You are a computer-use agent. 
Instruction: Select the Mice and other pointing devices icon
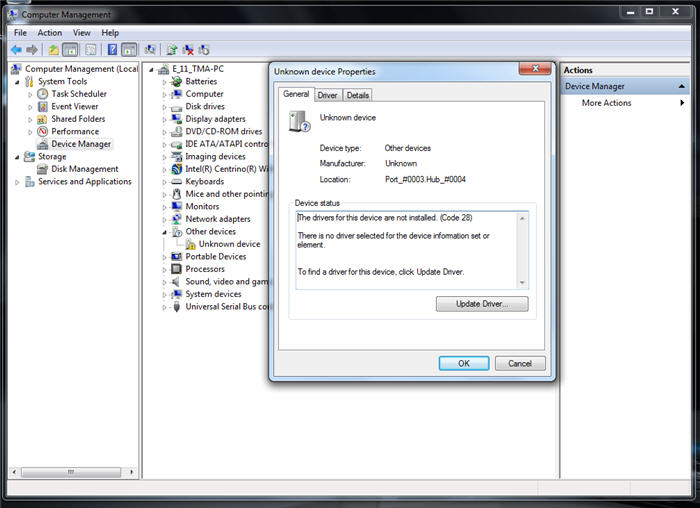pyautogui.click(x=177, y=194)
